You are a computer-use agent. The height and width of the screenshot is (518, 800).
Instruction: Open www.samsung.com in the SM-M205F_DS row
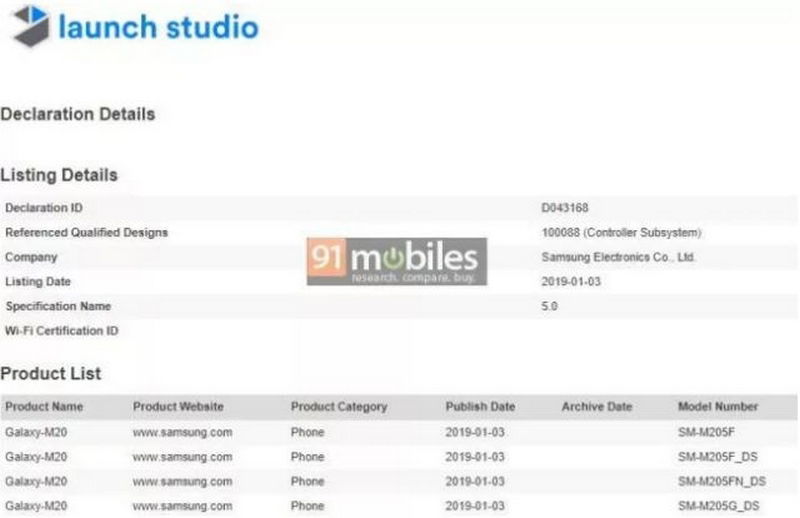(183, 457)
